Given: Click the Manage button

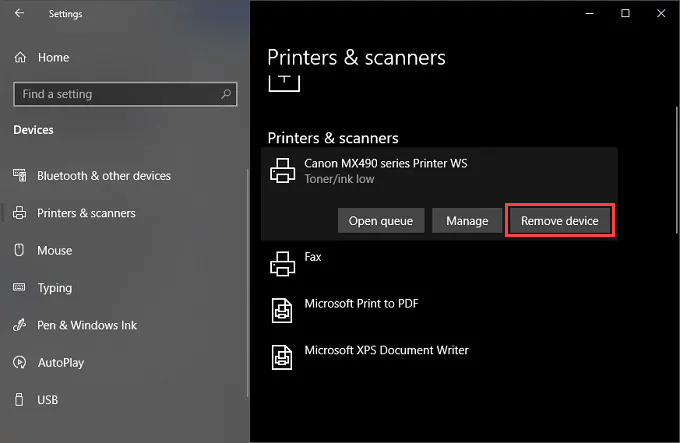Looking at the screenshot, I should tap(467, 221).
